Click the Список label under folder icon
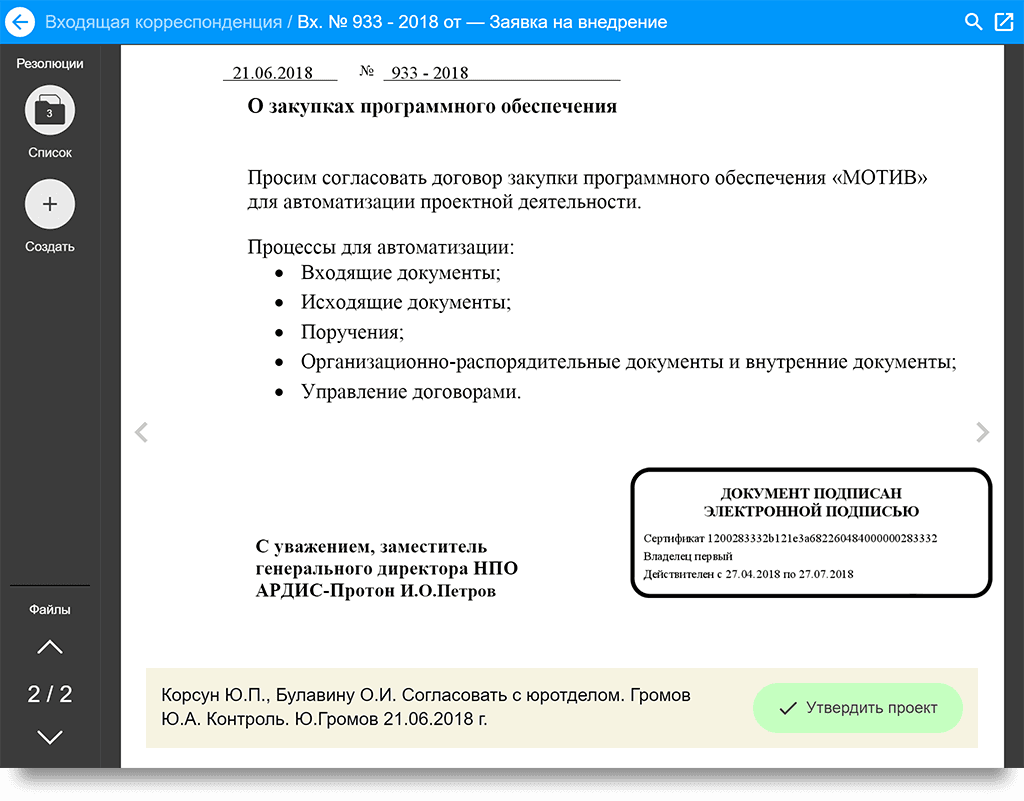 point(50,152)
